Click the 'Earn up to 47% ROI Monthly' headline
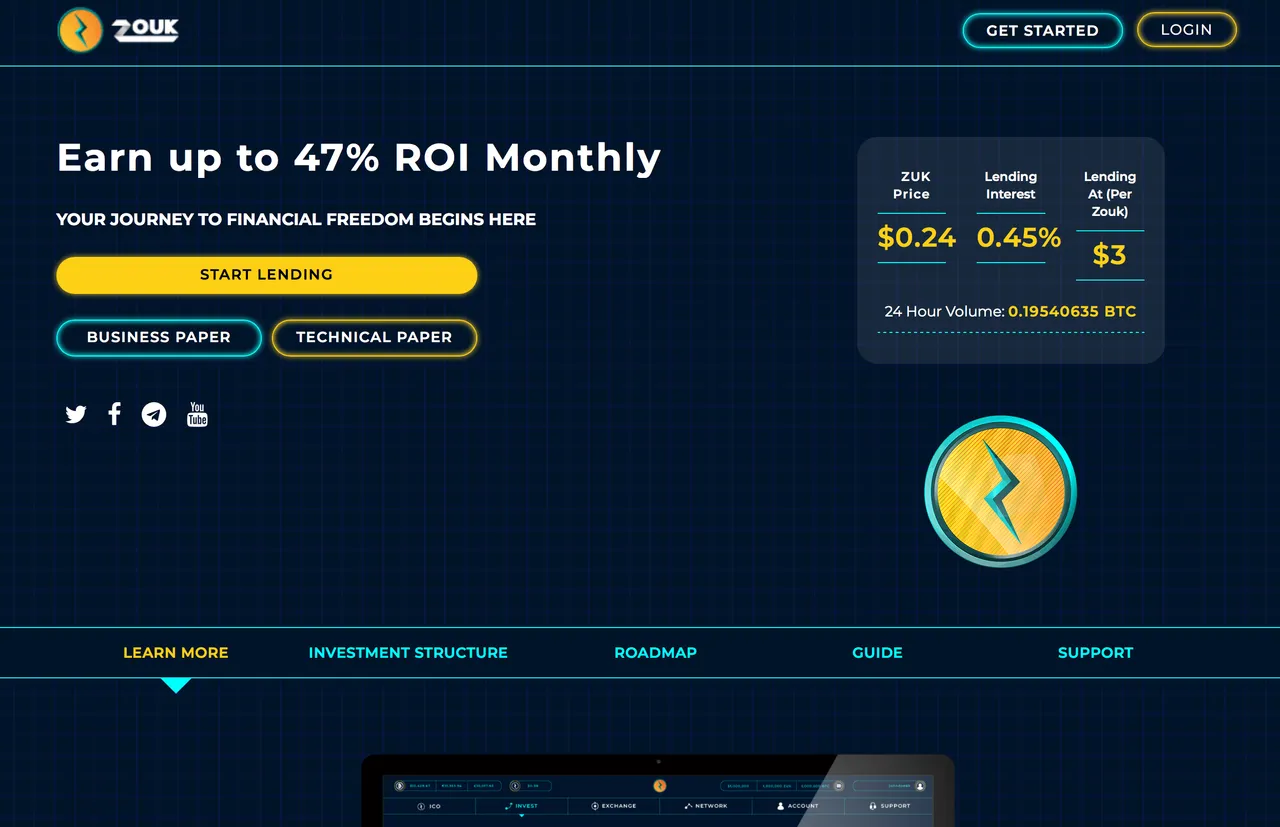Screen dimensions: 1280x827 tap(359, 158)
